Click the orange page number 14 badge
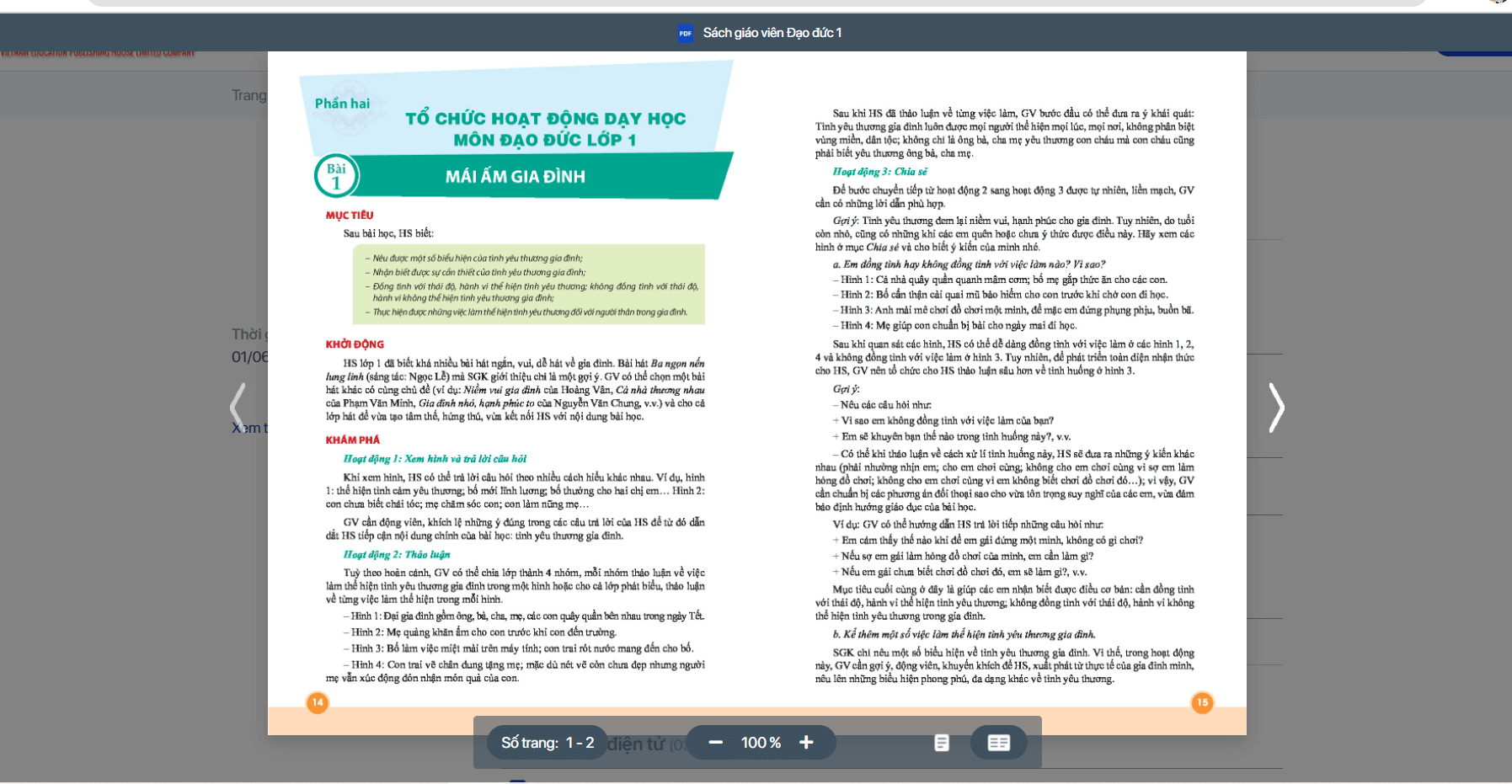The image size is (1512, 784). click(318, 702)
